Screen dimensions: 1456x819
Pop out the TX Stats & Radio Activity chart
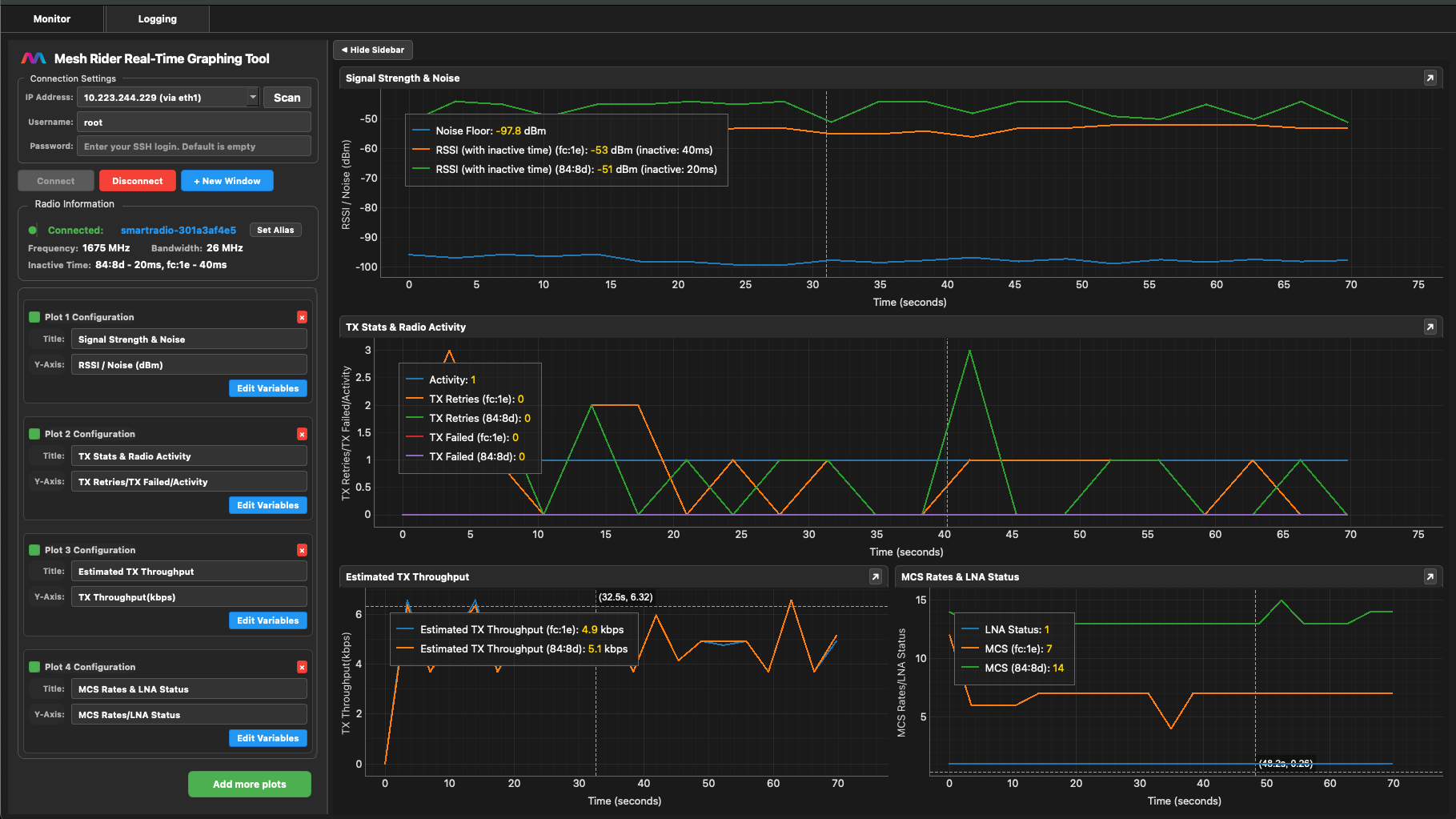point(1430,327)
